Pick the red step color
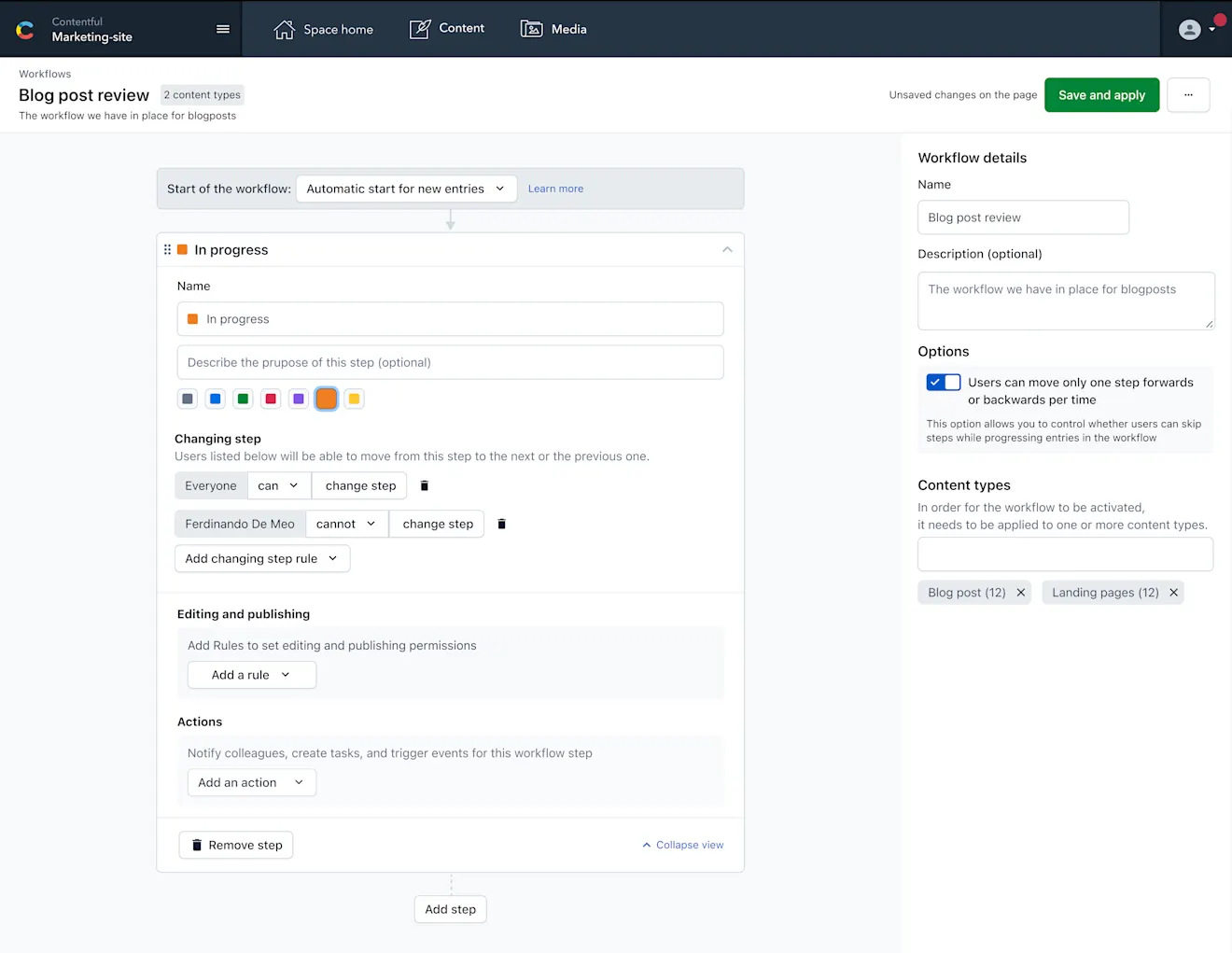 coord(271,399)
